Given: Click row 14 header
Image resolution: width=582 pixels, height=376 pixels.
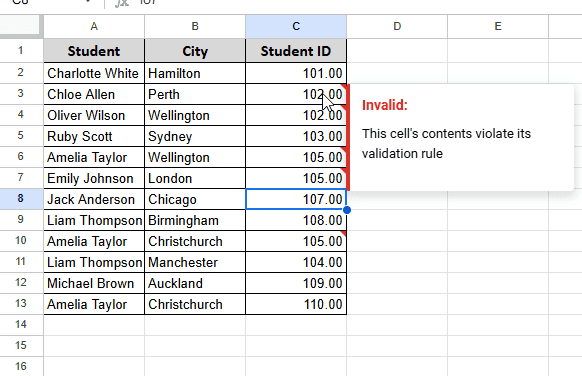Looking at the screenshot, I should pos(21,324).
